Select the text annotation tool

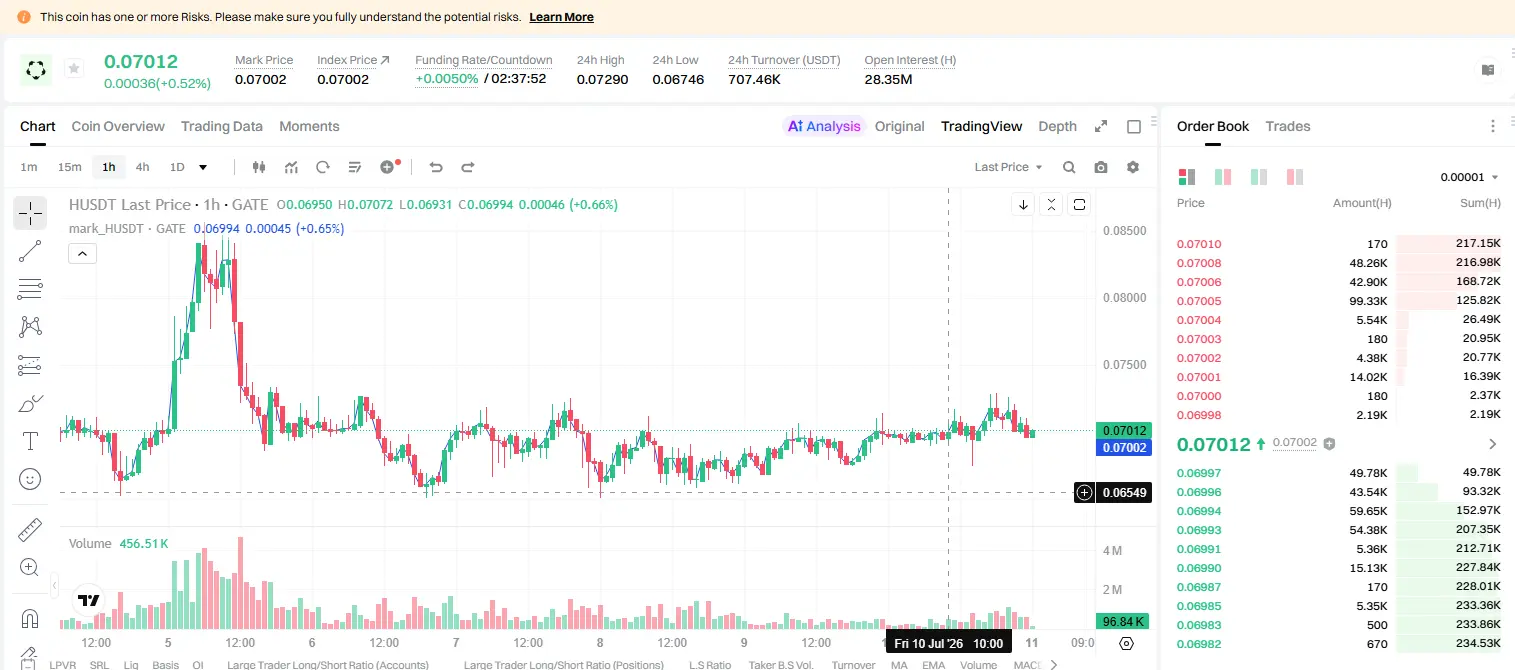[30, 441]
